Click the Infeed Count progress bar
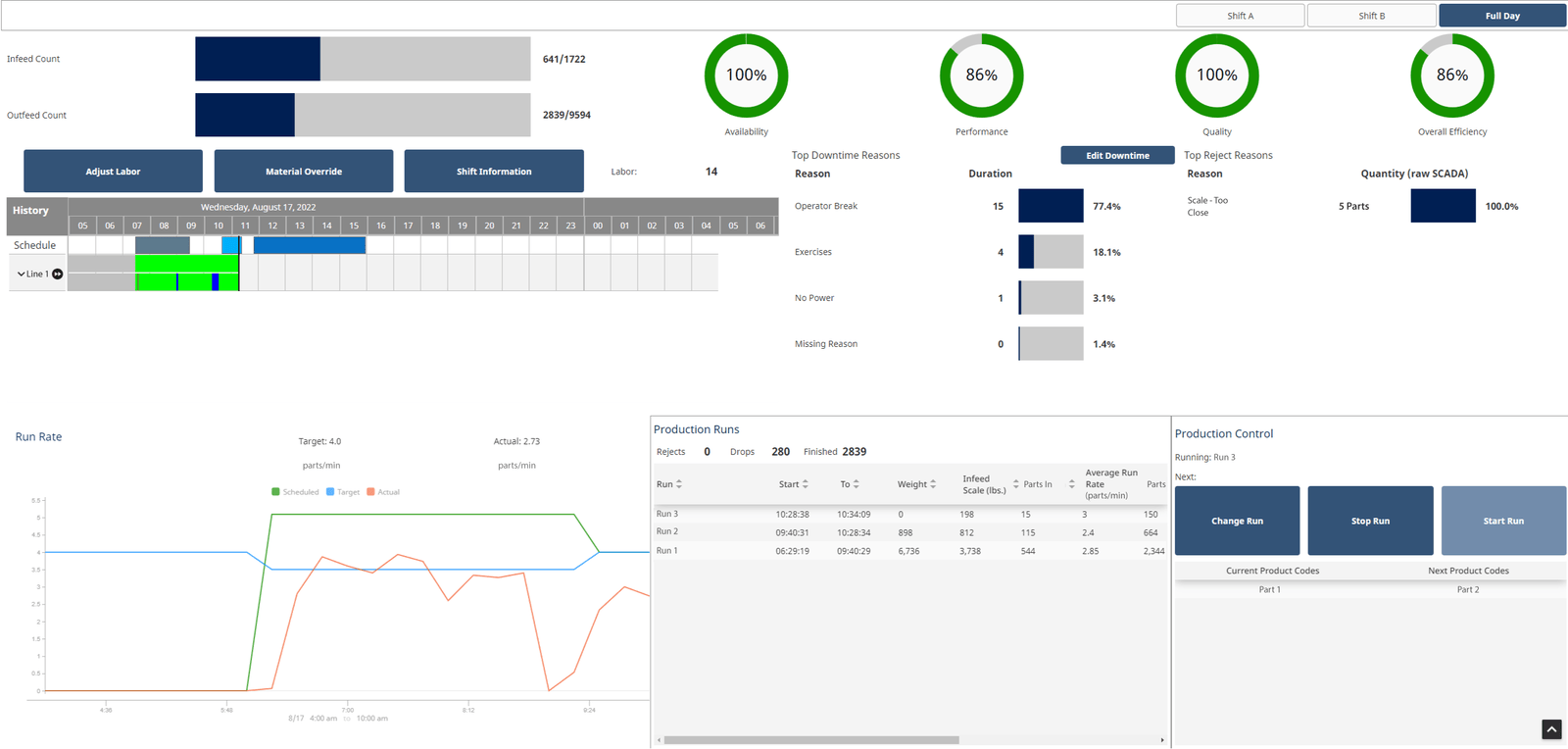The width and height of the screenshot is (1568, 749). [363, 59]
